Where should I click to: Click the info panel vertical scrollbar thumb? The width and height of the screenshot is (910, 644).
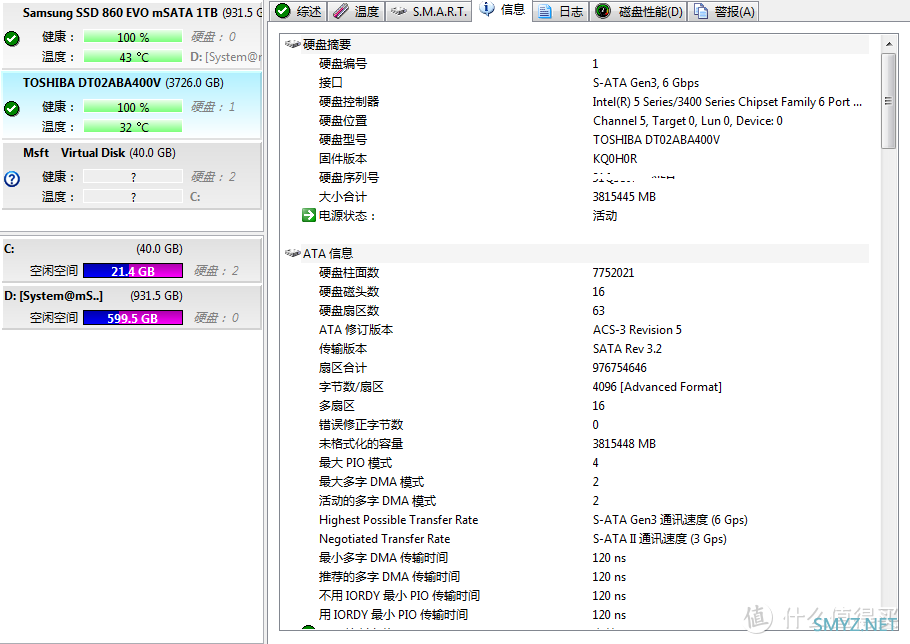tap(889, 101)
